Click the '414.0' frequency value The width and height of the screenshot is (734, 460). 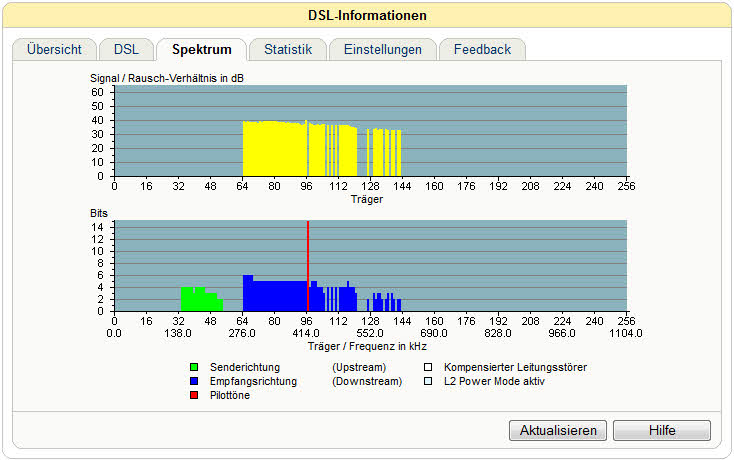[x=306, y=334]
